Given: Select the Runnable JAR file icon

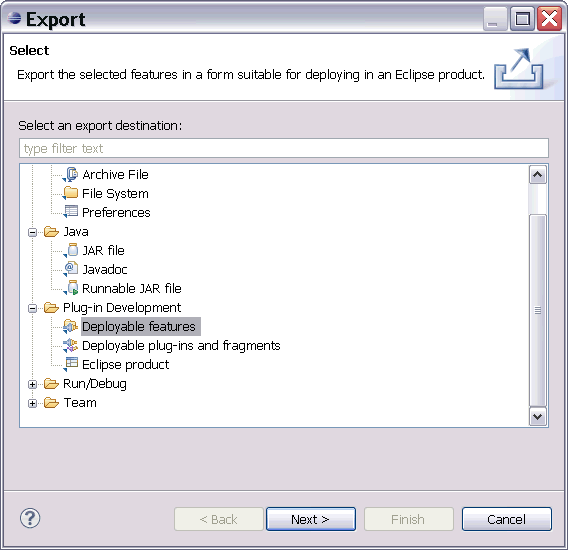Looking at the screenshot, I should point(71,288).
